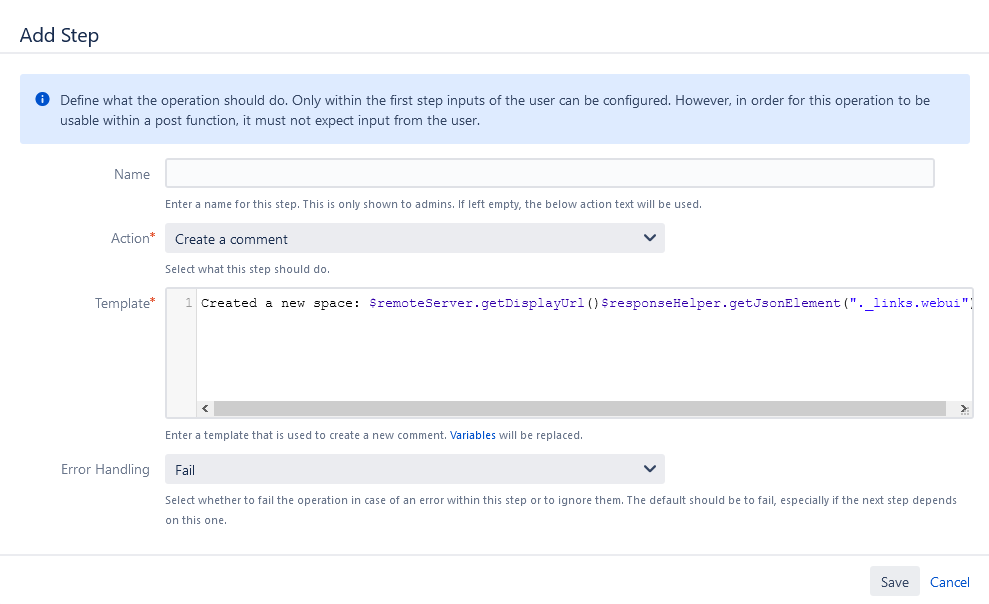Open the Action dropdown showing Create a comment
Screen dimensions: 989x604
click(414, 239)
